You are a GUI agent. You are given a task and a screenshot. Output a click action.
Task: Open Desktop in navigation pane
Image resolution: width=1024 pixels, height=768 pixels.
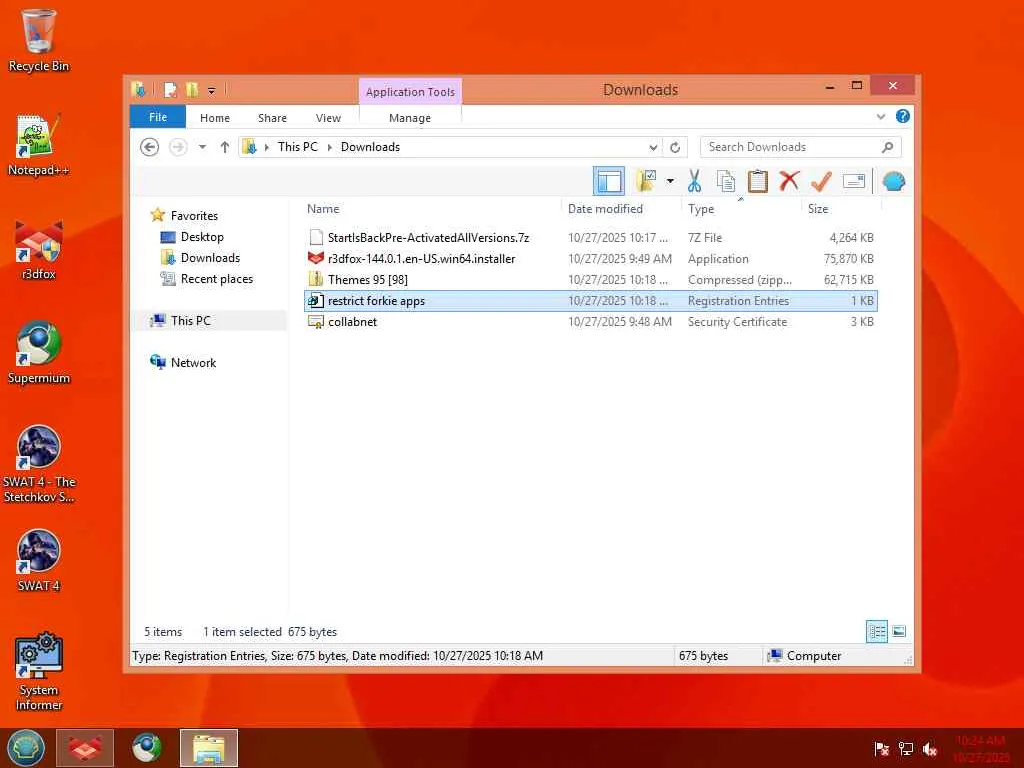[202, 236]
